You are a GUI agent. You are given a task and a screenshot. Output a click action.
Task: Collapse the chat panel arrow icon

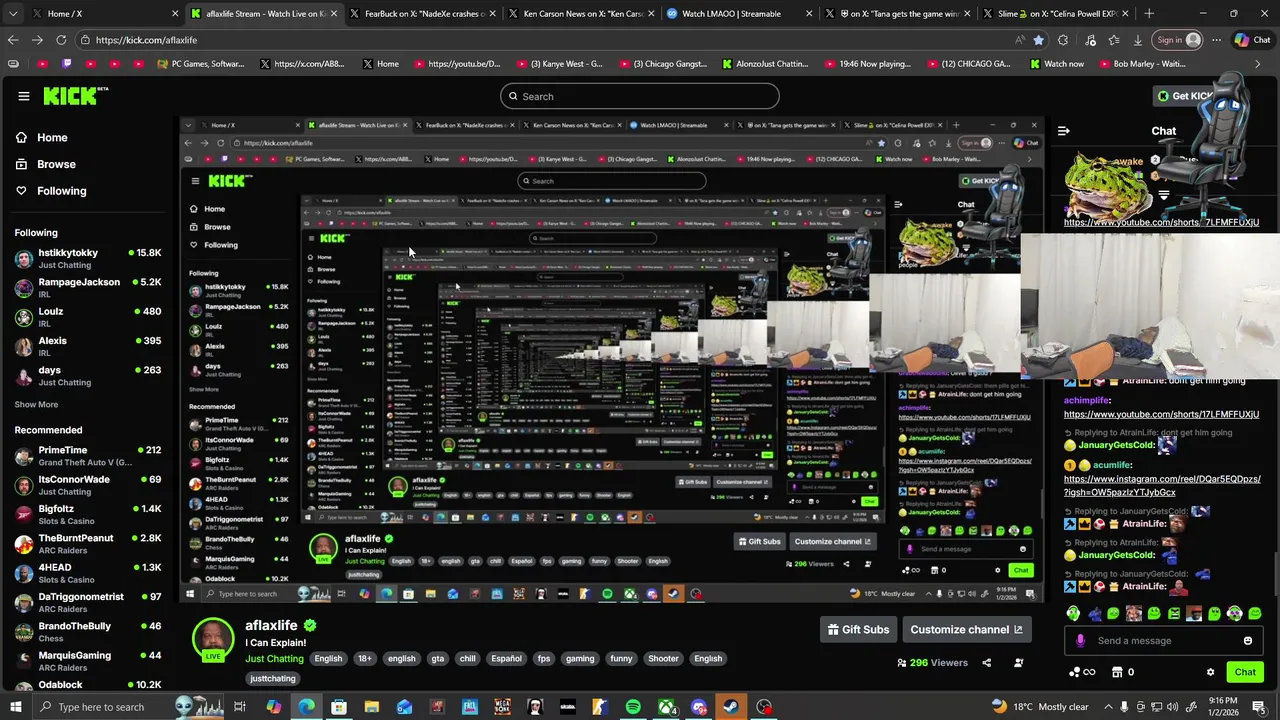[1064, 131]
